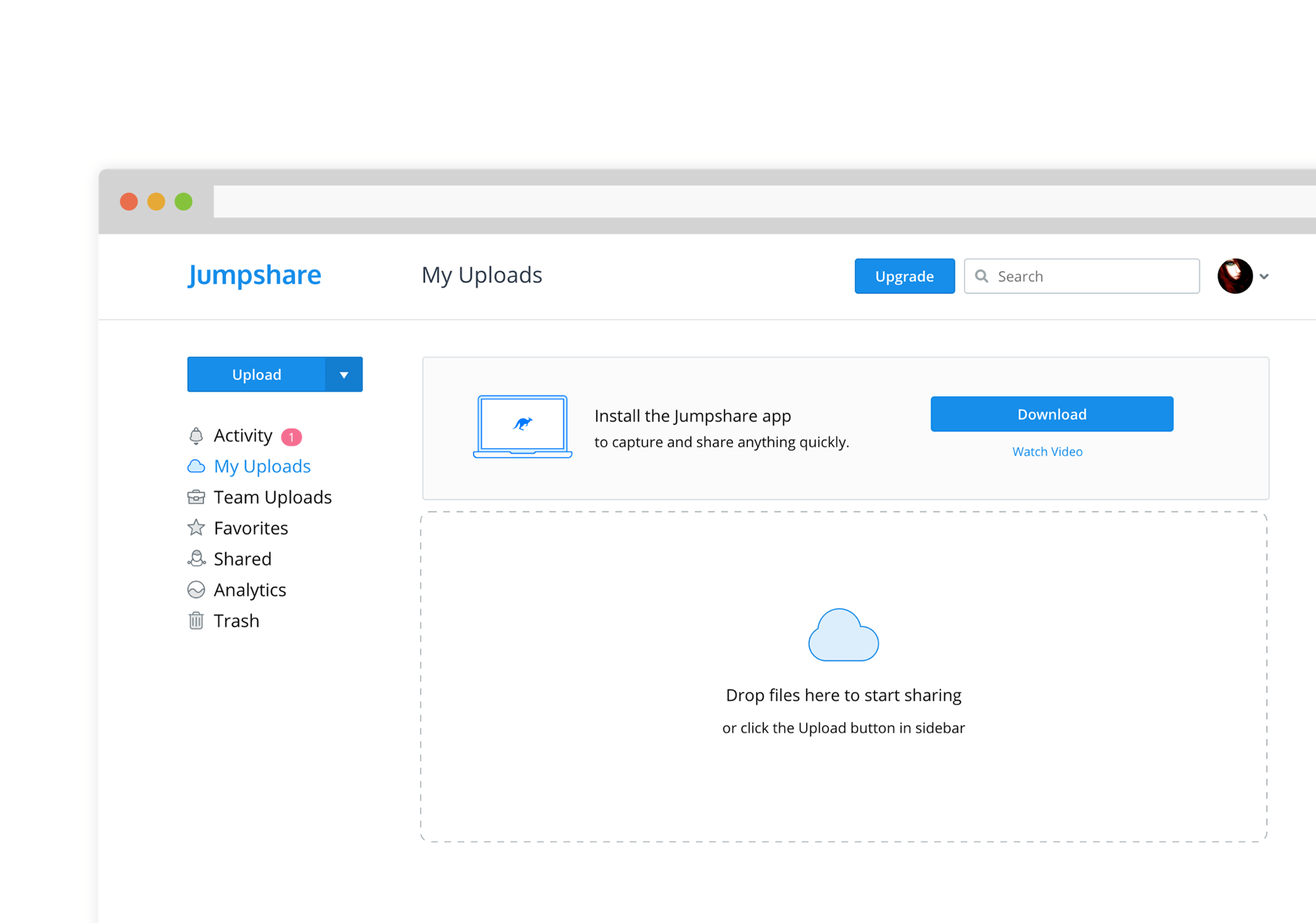Screen dimensions: 1316x923
Task: Click the Activity bell icon
Action: (x=196, y=435)
